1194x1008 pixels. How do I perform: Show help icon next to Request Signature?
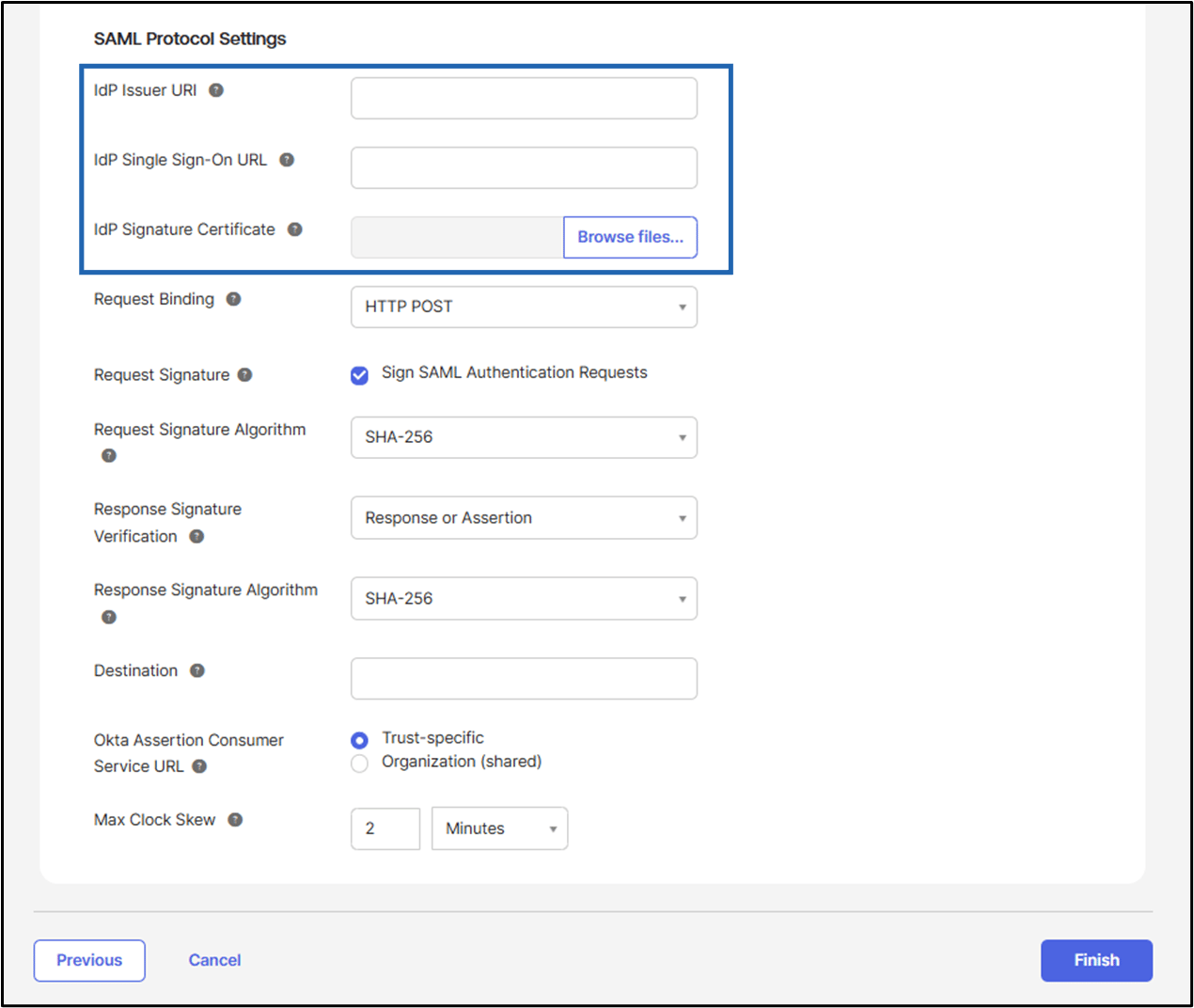pyautogui.click(x=244, y=374)
